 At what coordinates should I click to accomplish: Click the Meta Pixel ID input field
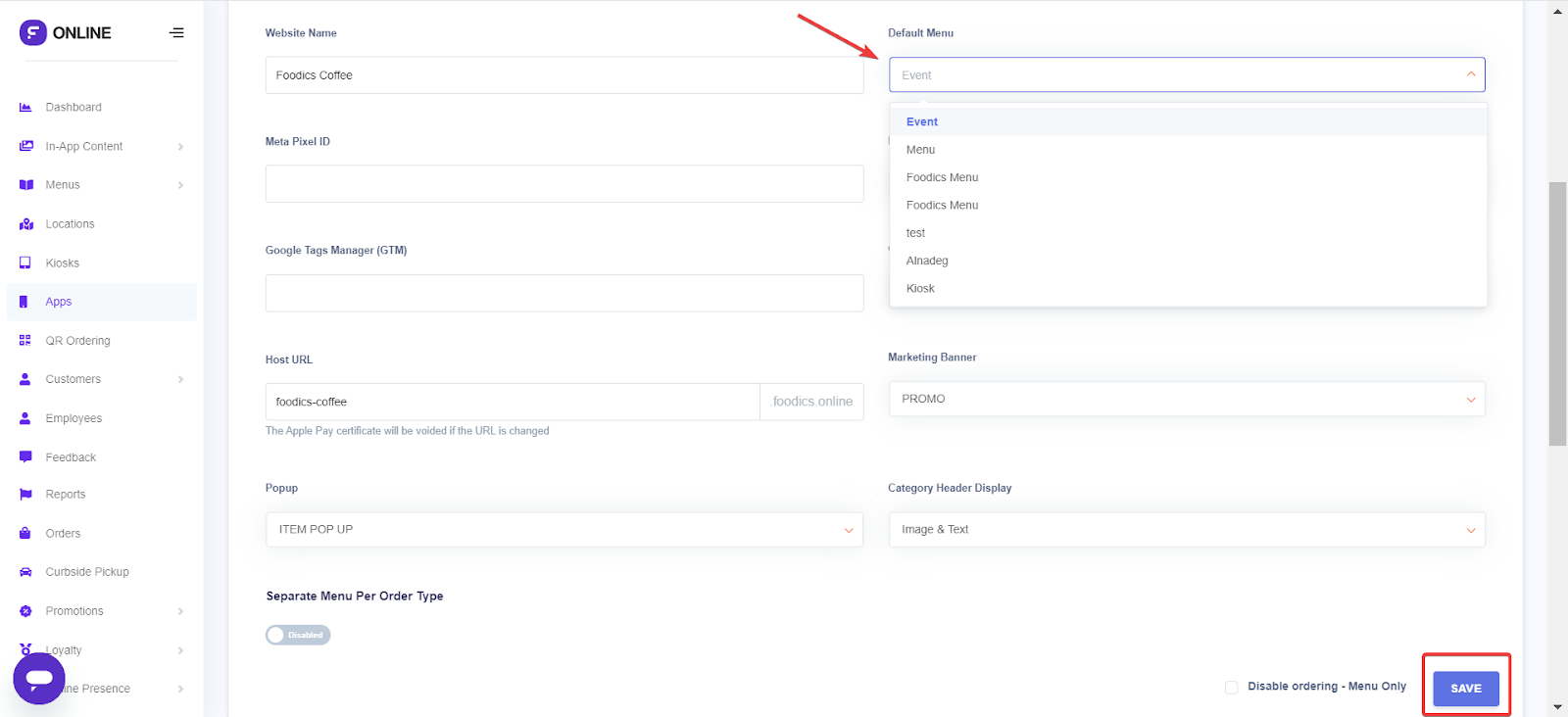(x=563, y=184)
